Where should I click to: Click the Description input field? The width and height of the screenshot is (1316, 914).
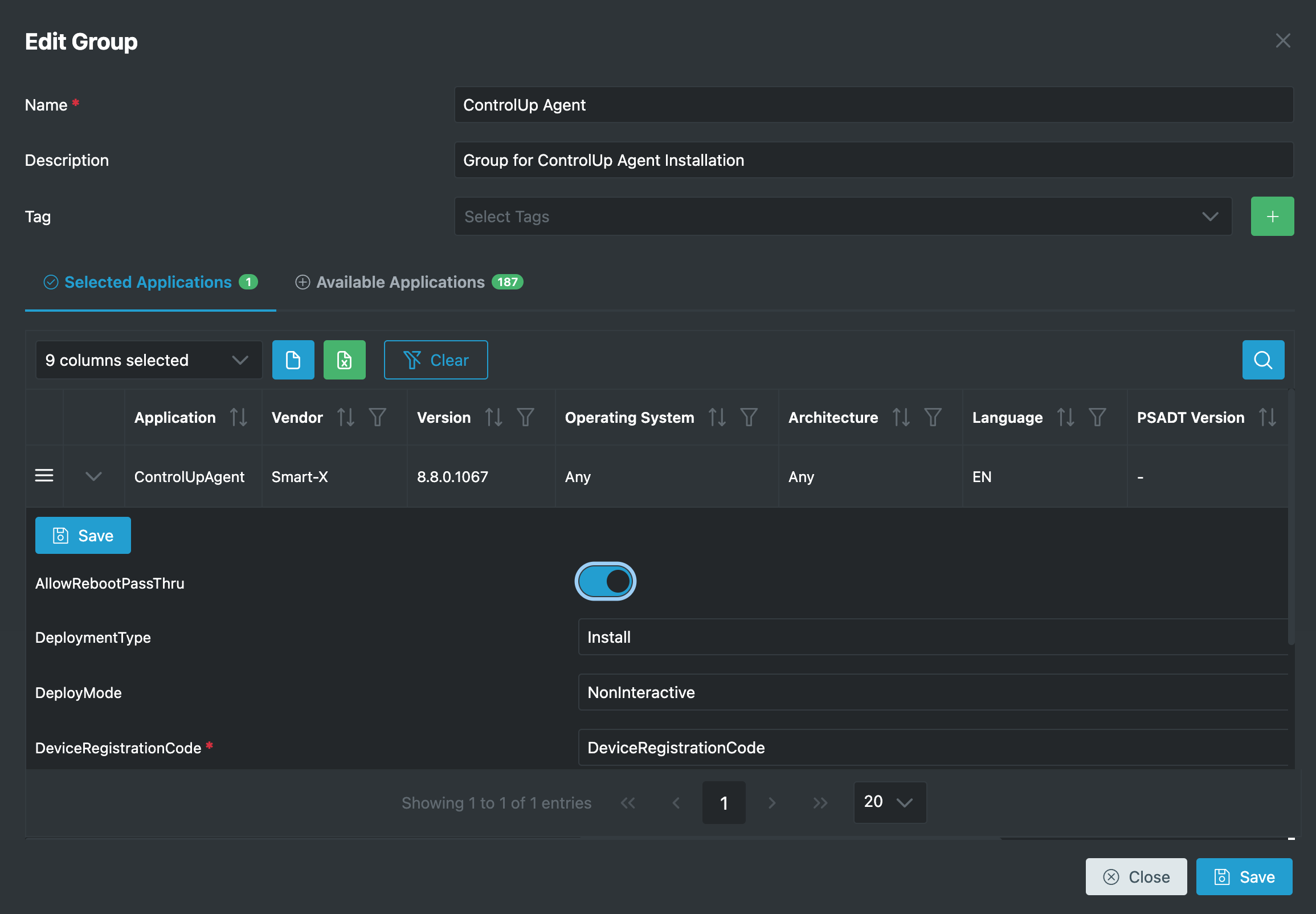point(873,160)
